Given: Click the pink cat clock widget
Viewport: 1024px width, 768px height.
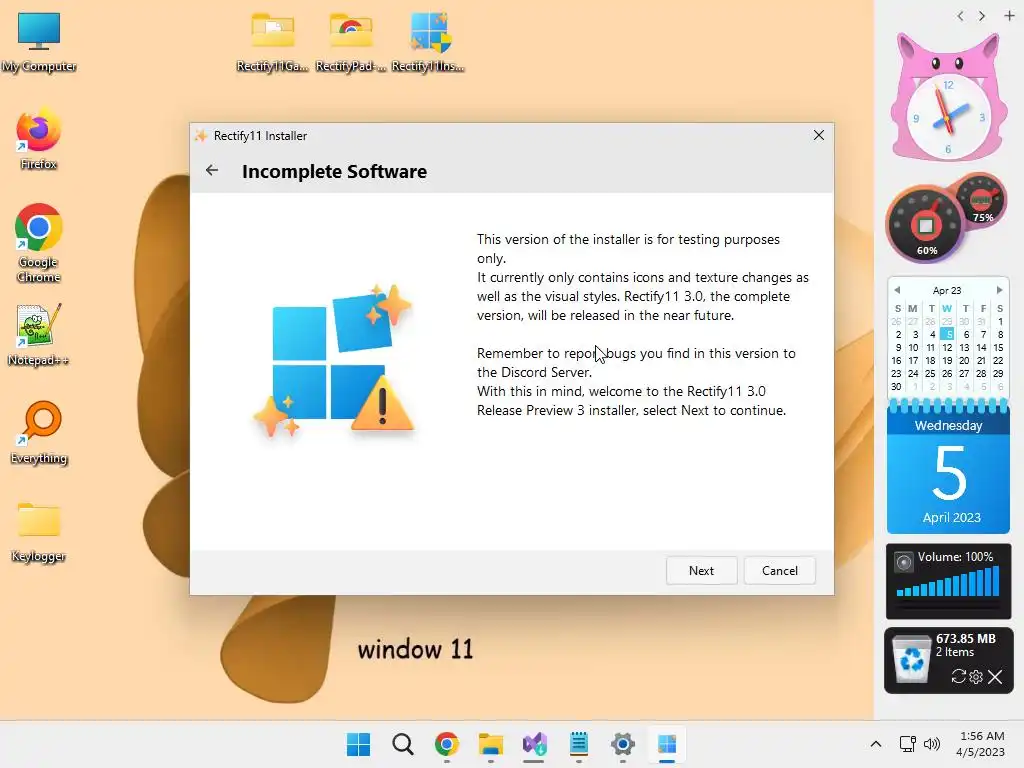Looking at the screenshot, I should 948,97.
